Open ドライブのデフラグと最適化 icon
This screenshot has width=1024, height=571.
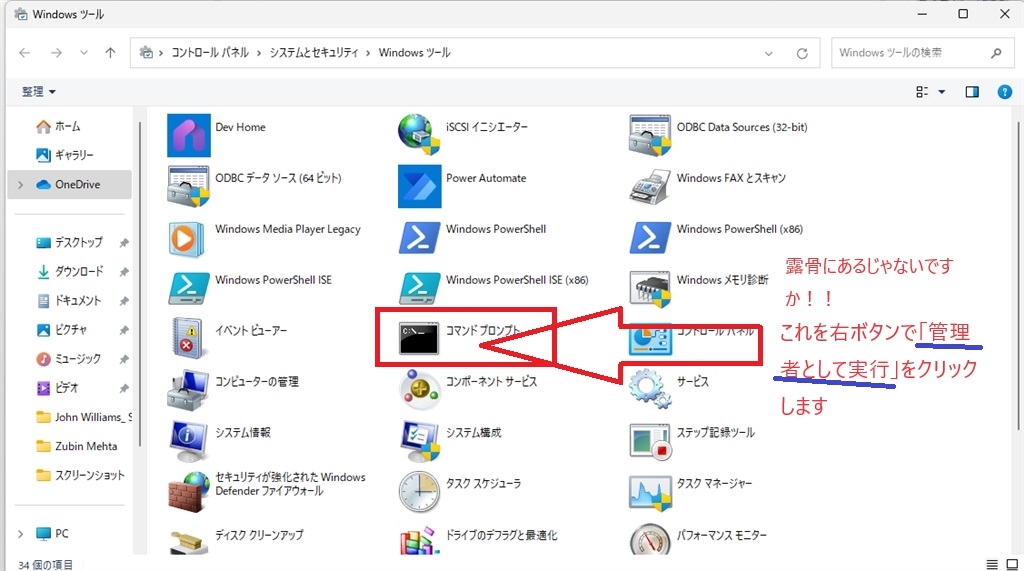point(419,541)
